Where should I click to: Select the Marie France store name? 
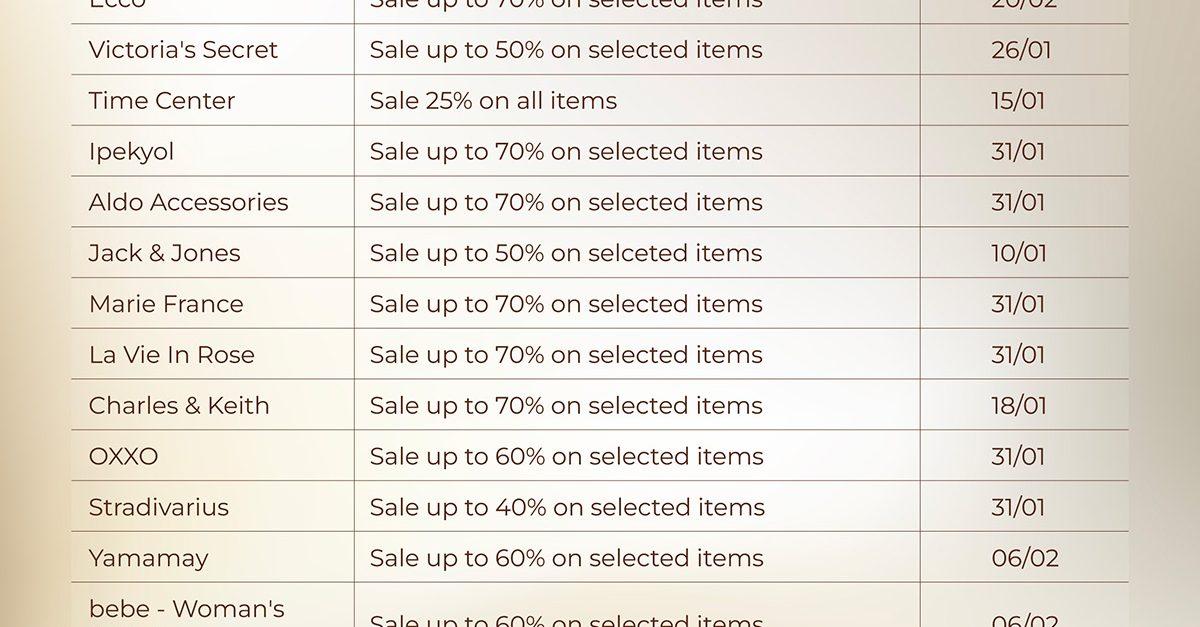coord(166,304)
